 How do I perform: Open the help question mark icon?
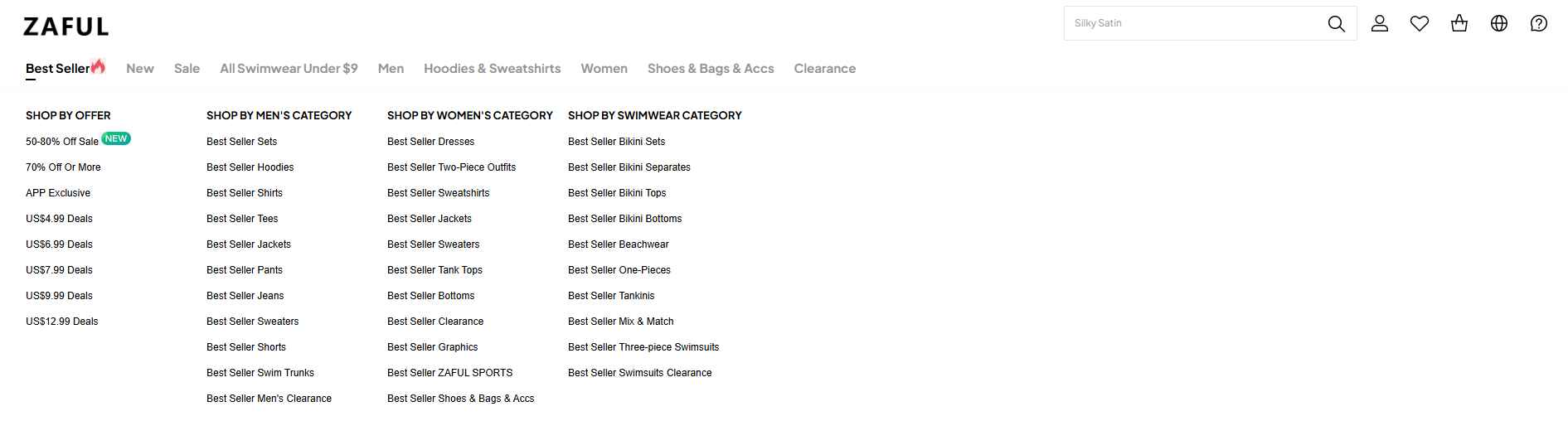point(1539,24)
